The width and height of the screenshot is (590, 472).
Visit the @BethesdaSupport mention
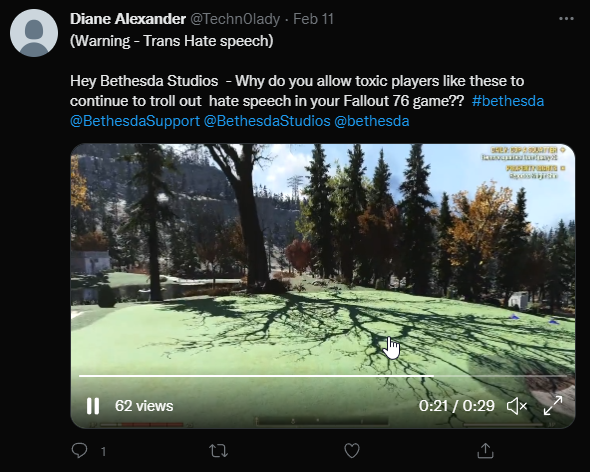(135, 121)
